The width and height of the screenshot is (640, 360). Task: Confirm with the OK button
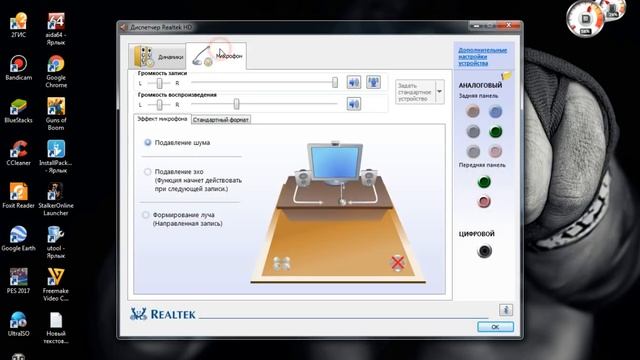[x=495, y=327]
